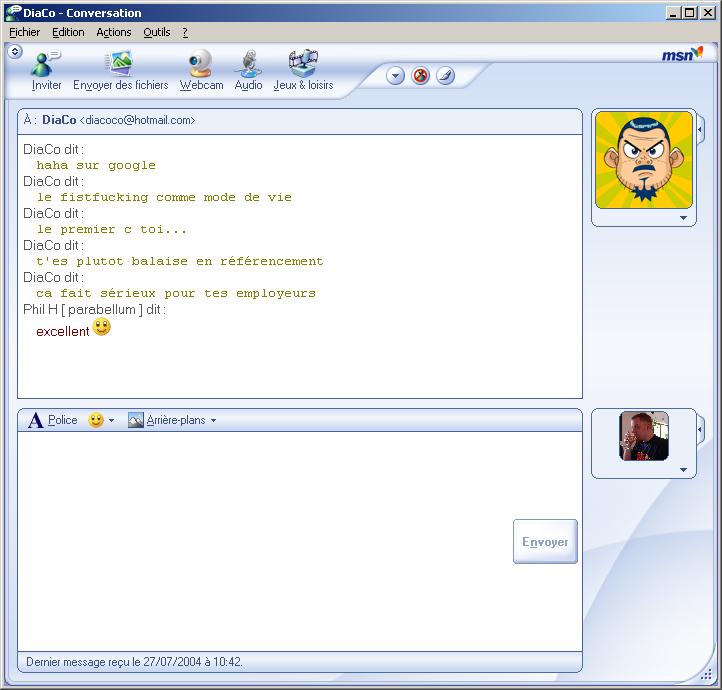Click the contact name DiaCo in header
This screenshot has height=690, width=722.
pos(59,120)
